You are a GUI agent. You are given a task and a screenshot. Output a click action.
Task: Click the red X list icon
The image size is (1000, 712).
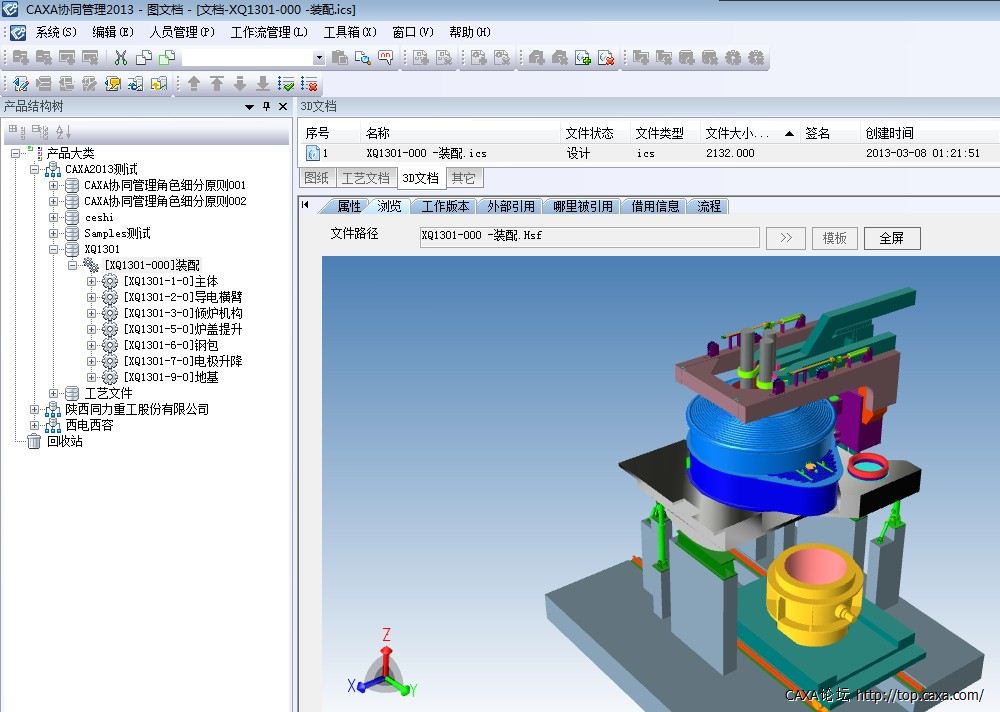click(310, 84)
